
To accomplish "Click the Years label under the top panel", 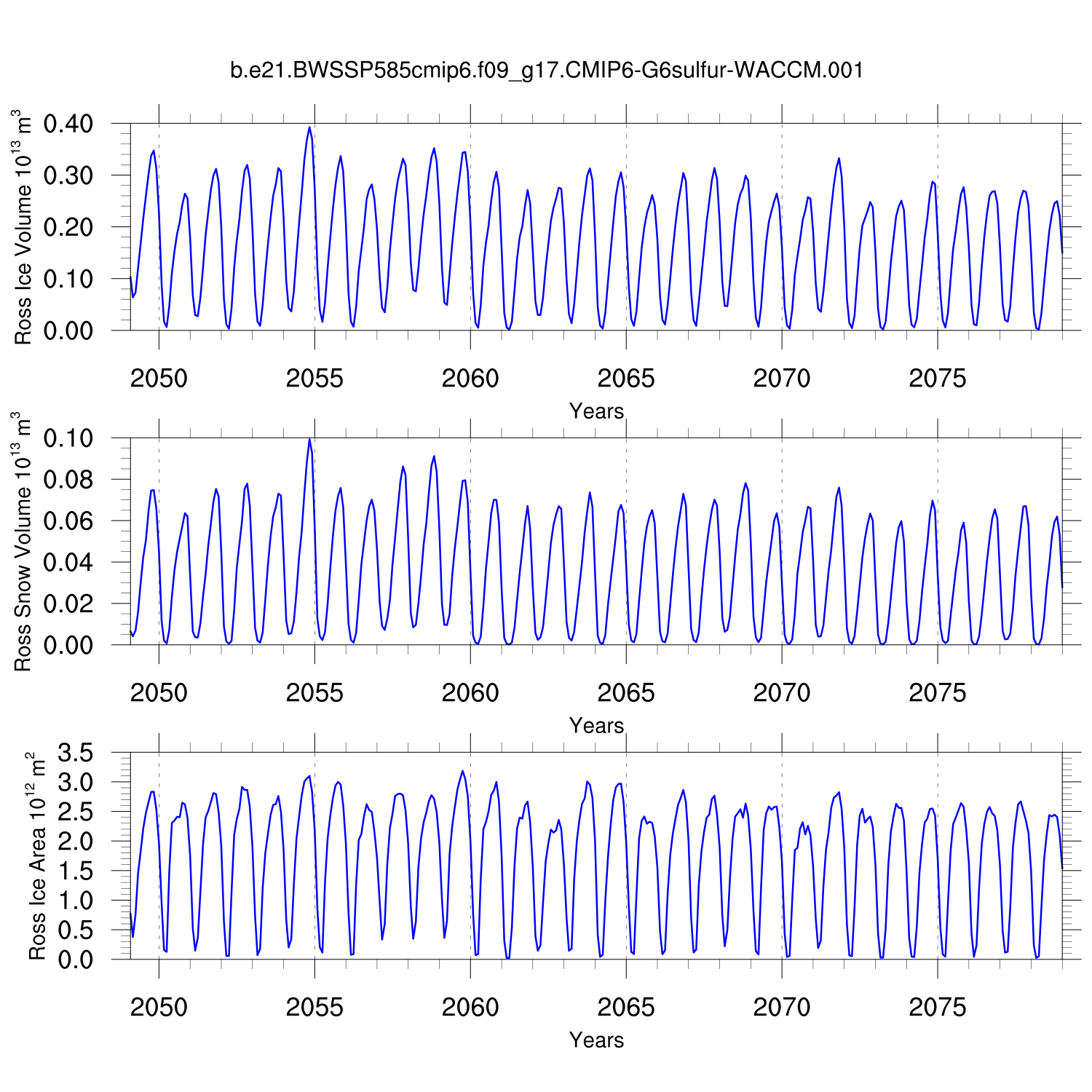I will [596, 411].
